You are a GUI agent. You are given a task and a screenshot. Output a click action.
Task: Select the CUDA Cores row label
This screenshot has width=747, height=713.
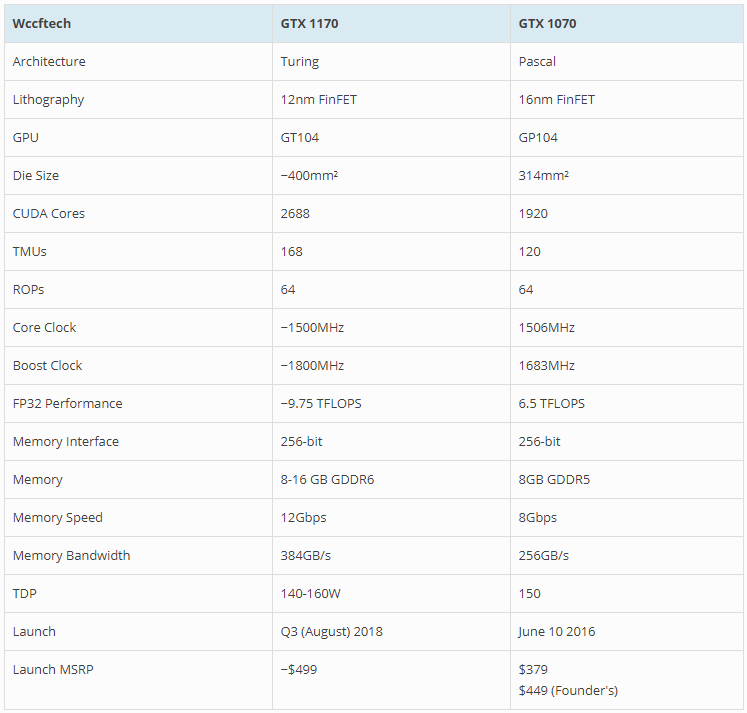pos(49,213)
